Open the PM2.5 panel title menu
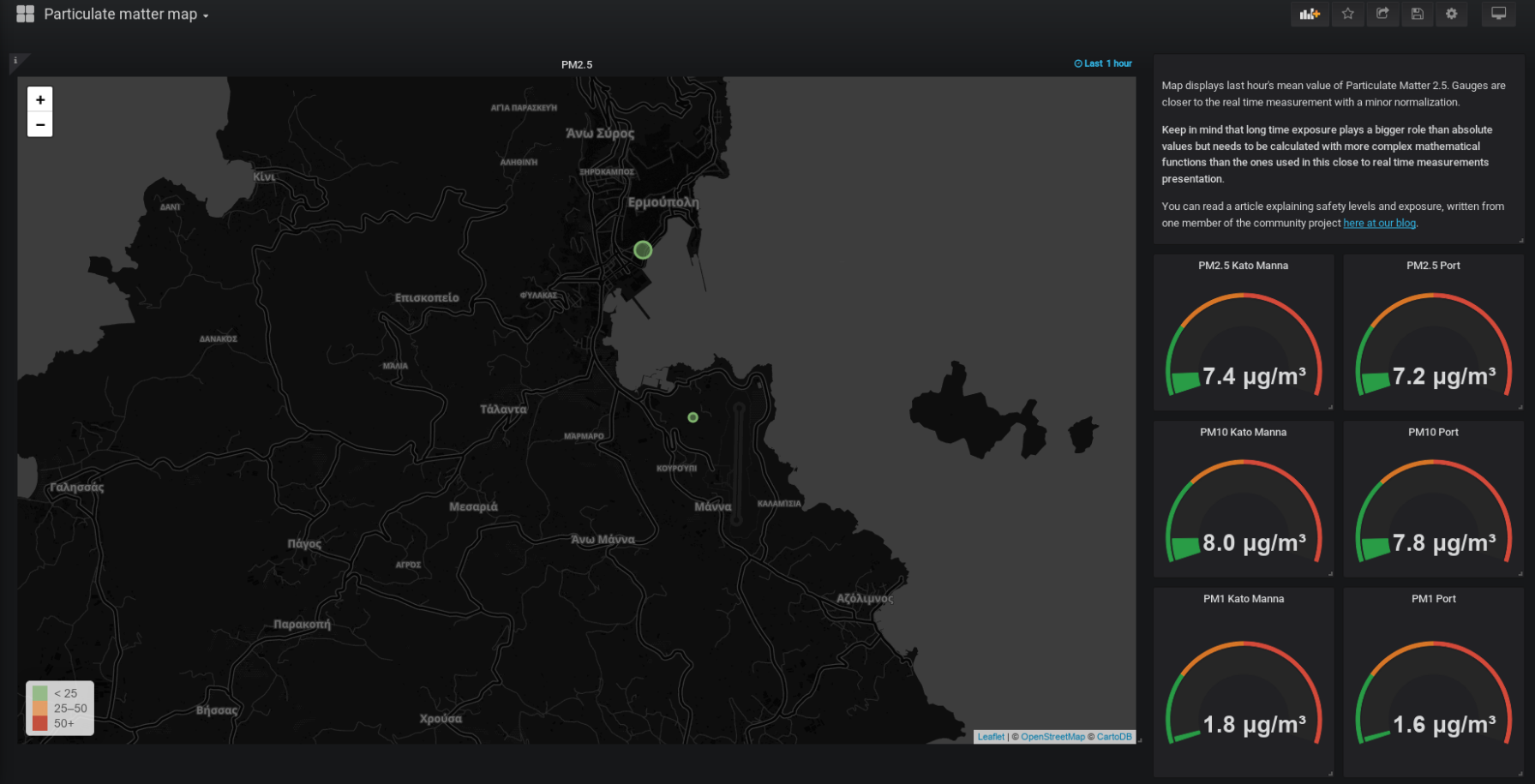The width and height of the screenshot is (1535, 784). coord(576,64)
